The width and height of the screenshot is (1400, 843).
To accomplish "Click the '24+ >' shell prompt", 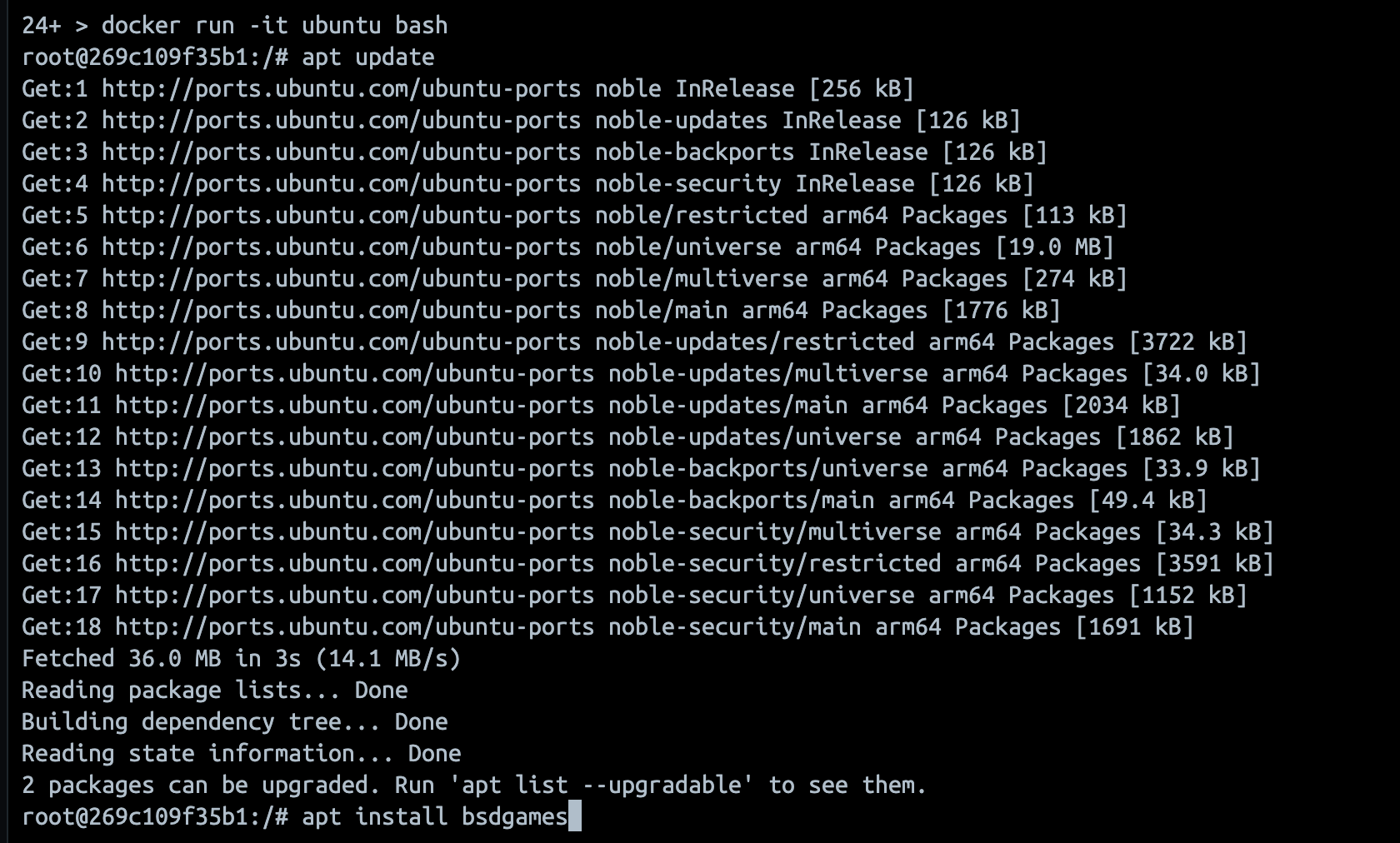I will [x=54, y=26].
